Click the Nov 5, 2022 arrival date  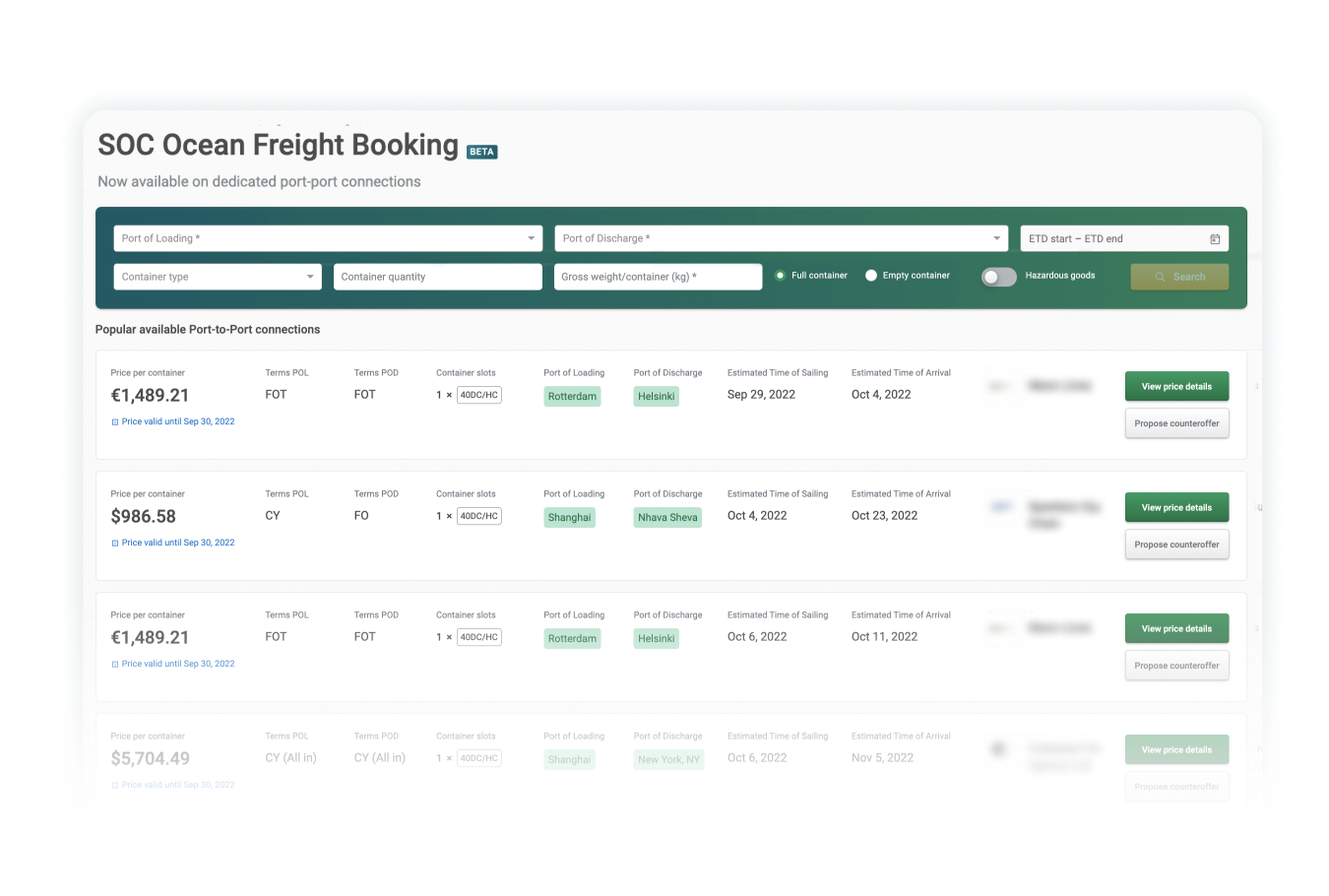pyautogui.click(x=882, y=757)
